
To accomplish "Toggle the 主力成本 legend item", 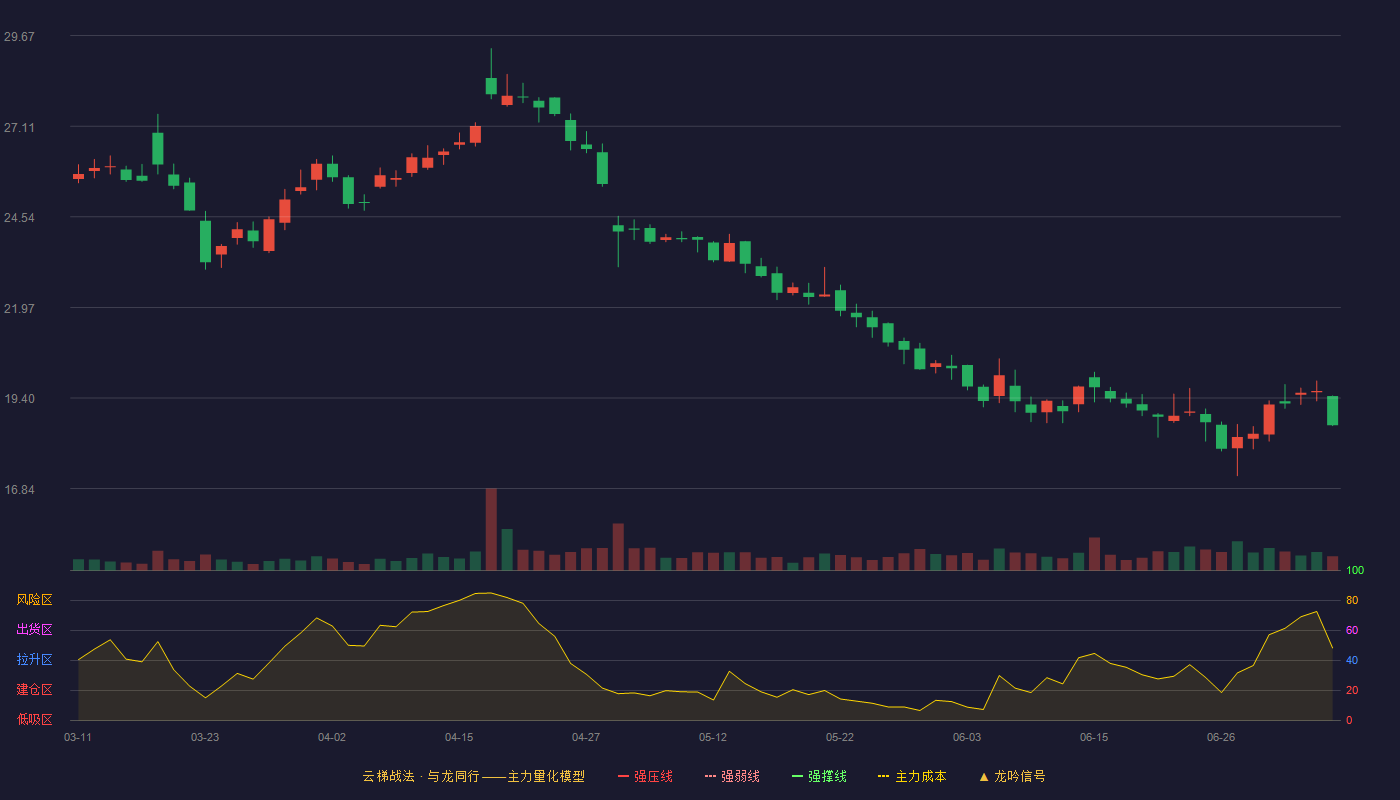I will [912, 776].
